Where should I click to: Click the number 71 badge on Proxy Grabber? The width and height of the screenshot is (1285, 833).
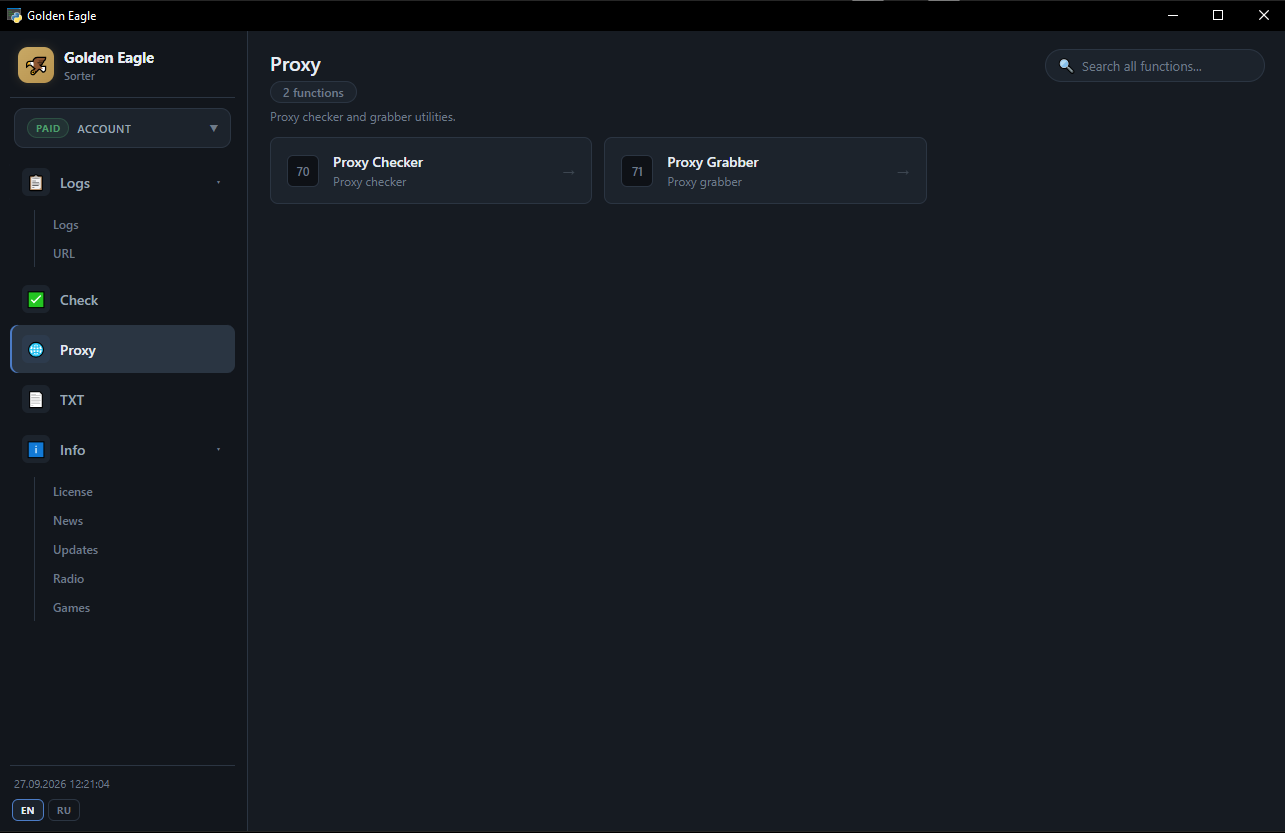pos(637,171)
